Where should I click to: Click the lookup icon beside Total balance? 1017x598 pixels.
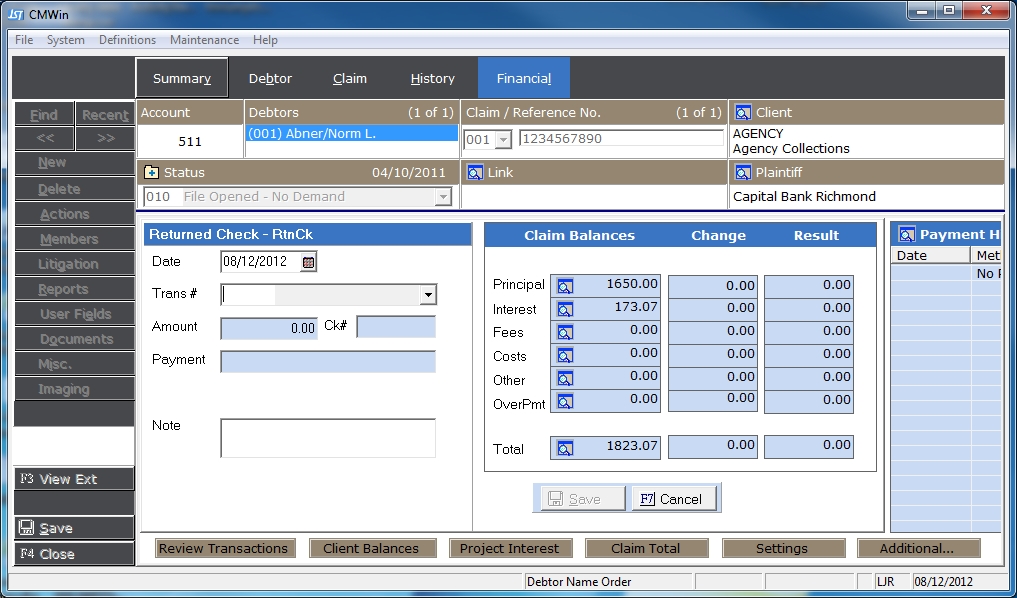pyautogui.click(x=565, y=448)
